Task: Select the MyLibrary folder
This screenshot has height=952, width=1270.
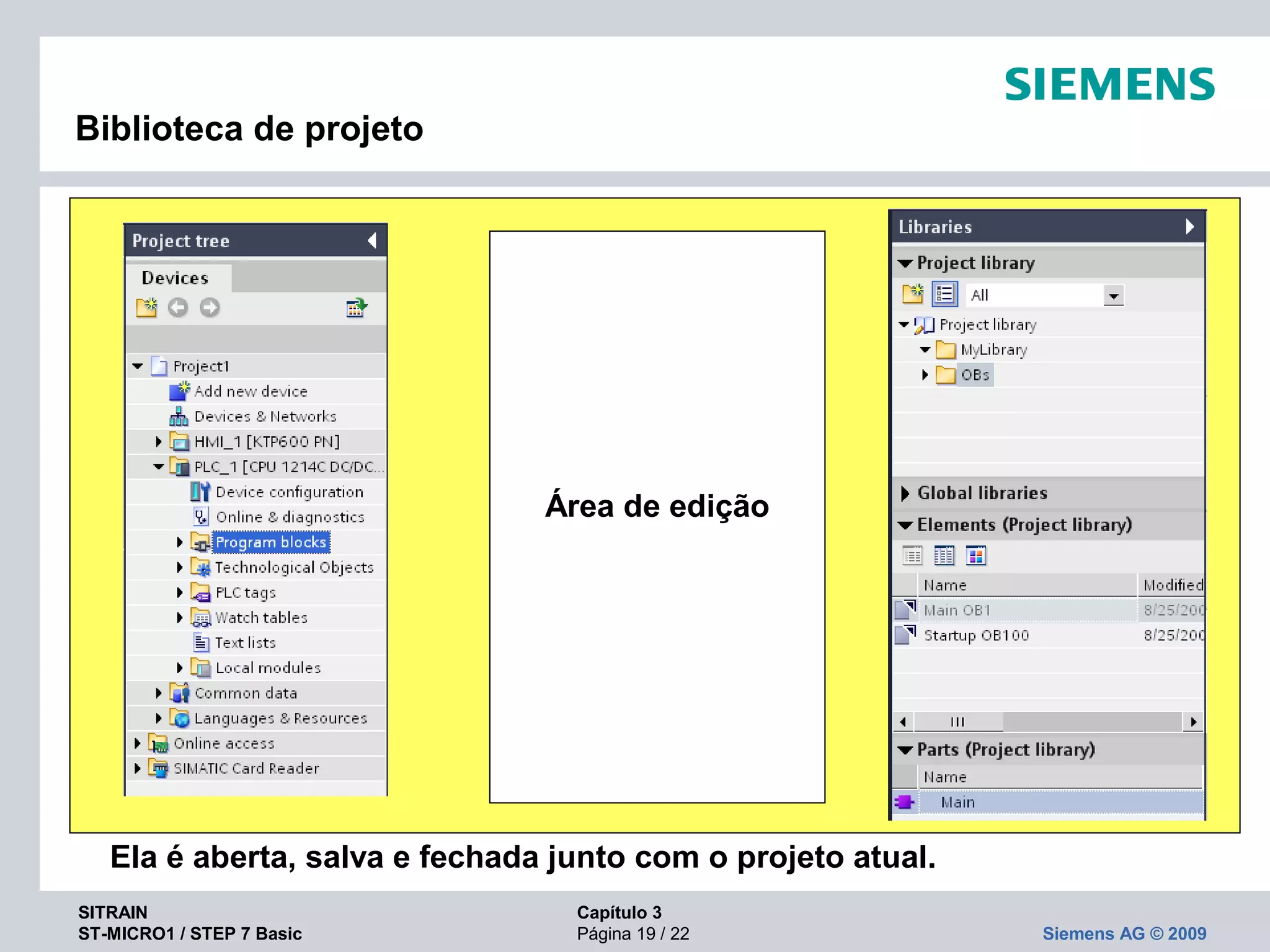Action: click(993, 350)
